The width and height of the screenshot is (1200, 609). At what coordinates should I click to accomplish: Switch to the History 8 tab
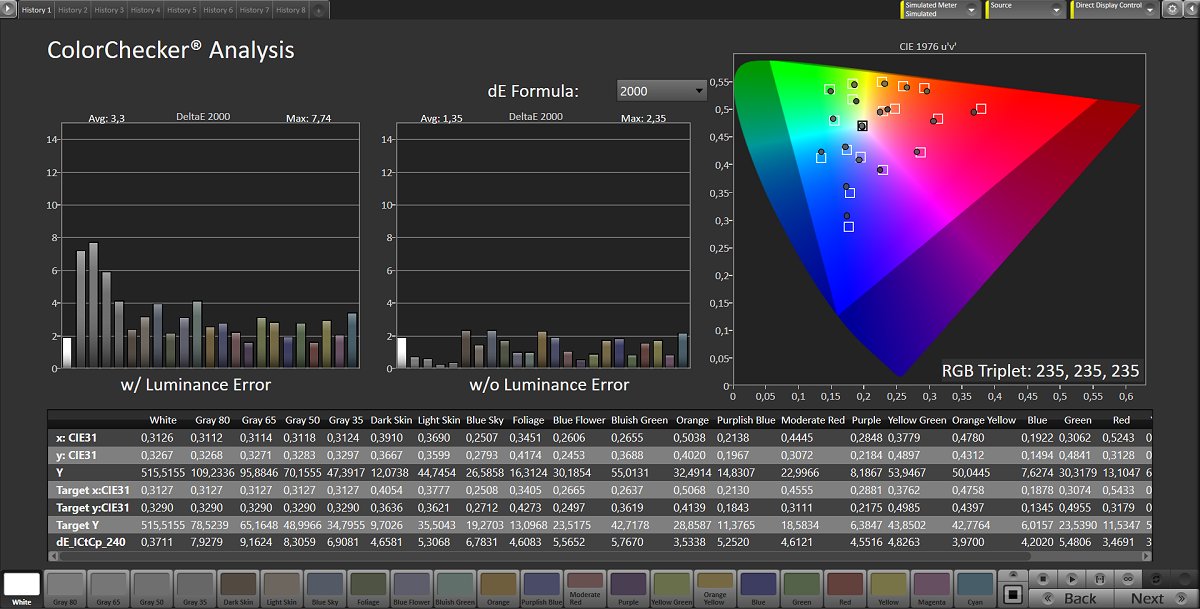point(291,10)
